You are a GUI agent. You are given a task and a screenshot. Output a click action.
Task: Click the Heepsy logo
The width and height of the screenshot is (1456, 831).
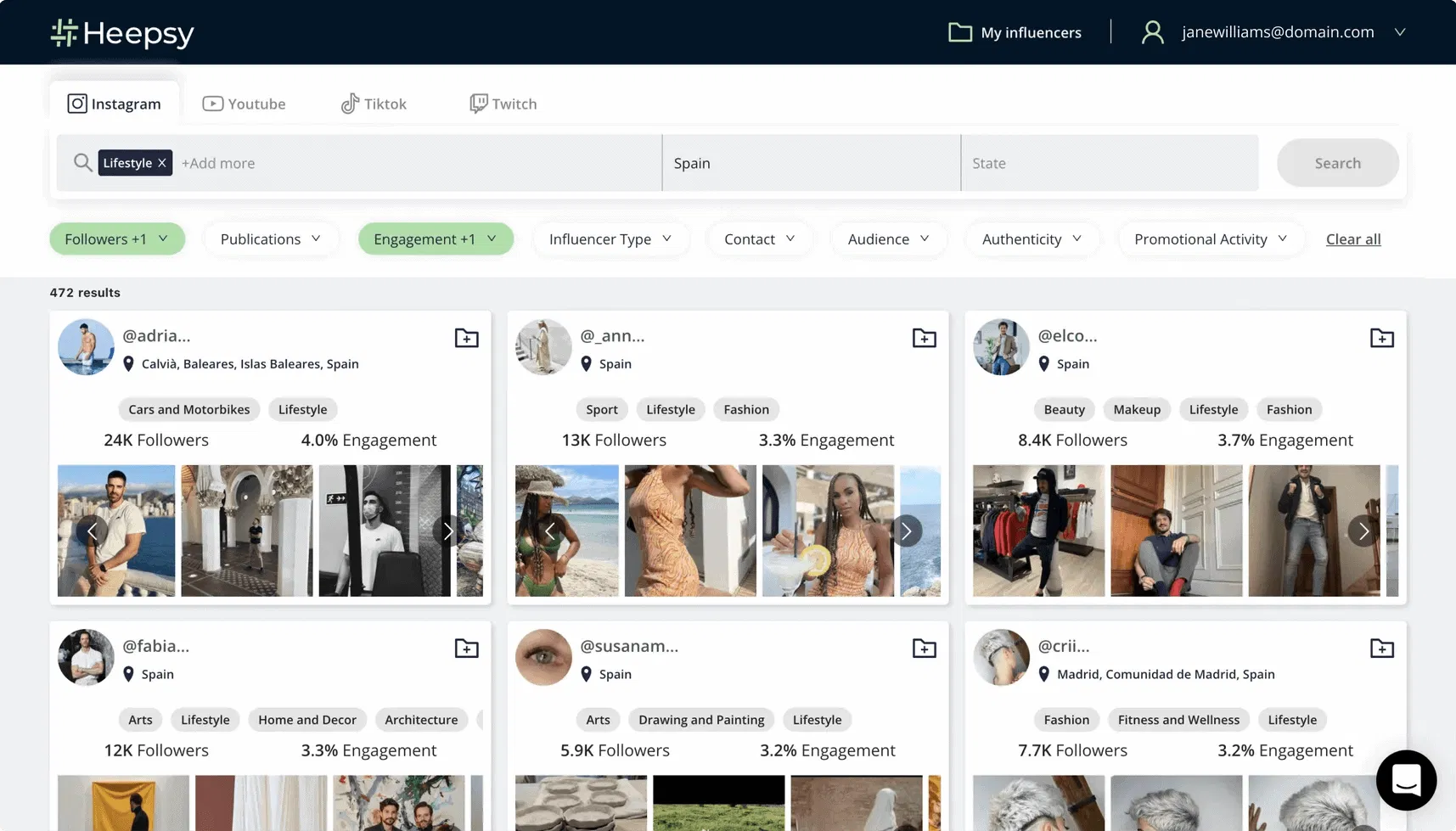[122, 33]
